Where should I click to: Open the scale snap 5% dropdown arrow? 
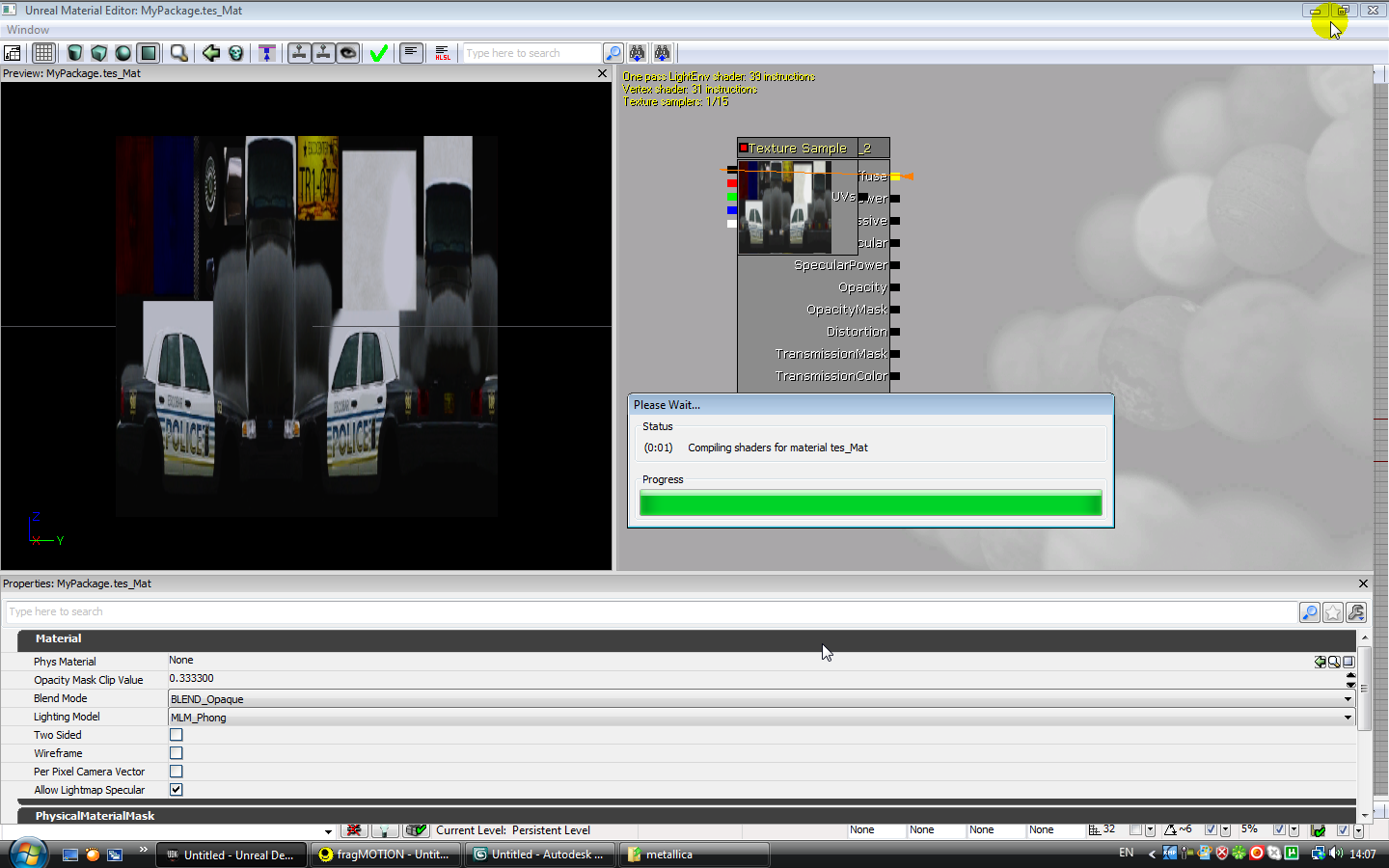point(1294,830)
